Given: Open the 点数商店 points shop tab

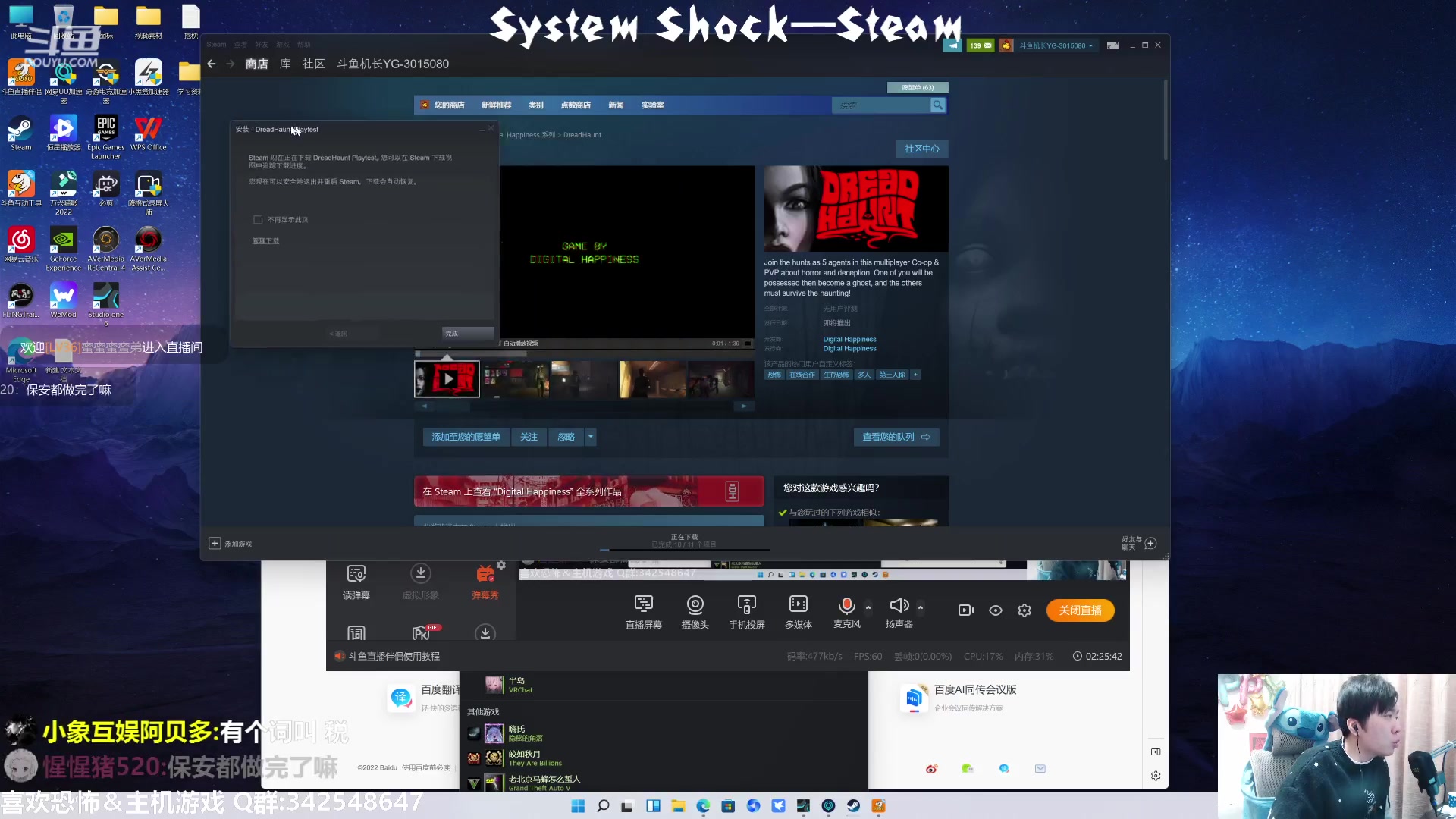Looking at the screenshot, I should point(576,105).
